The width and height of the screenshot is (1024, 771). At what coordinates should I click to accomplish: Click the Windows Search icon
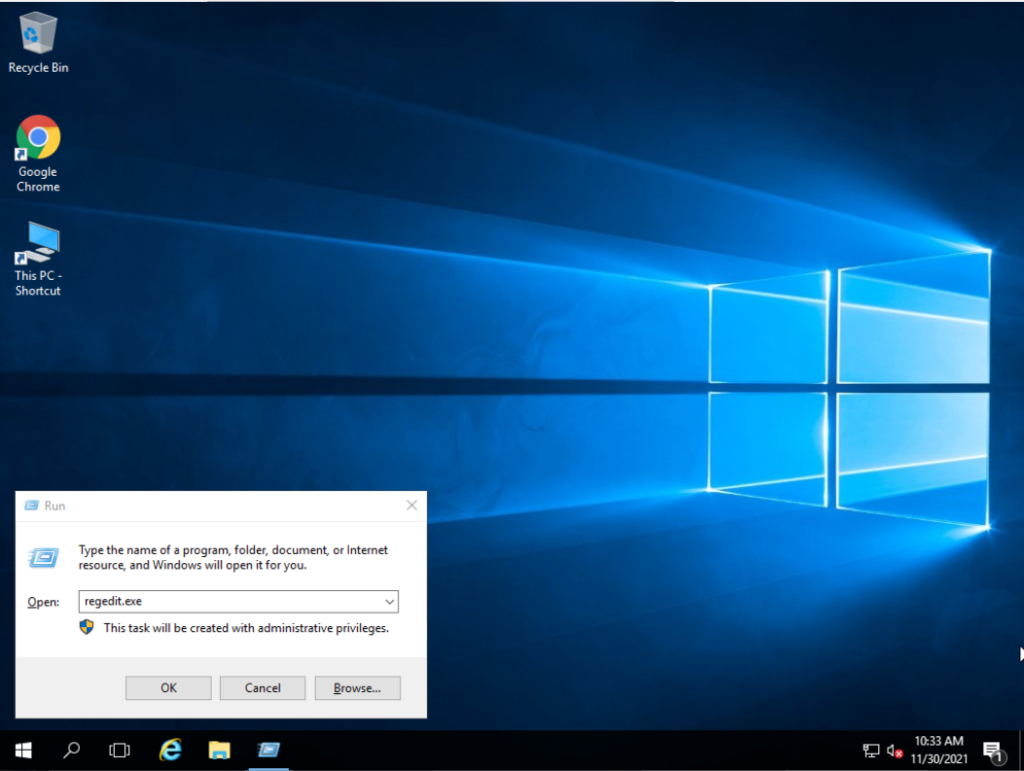point(71,750)
